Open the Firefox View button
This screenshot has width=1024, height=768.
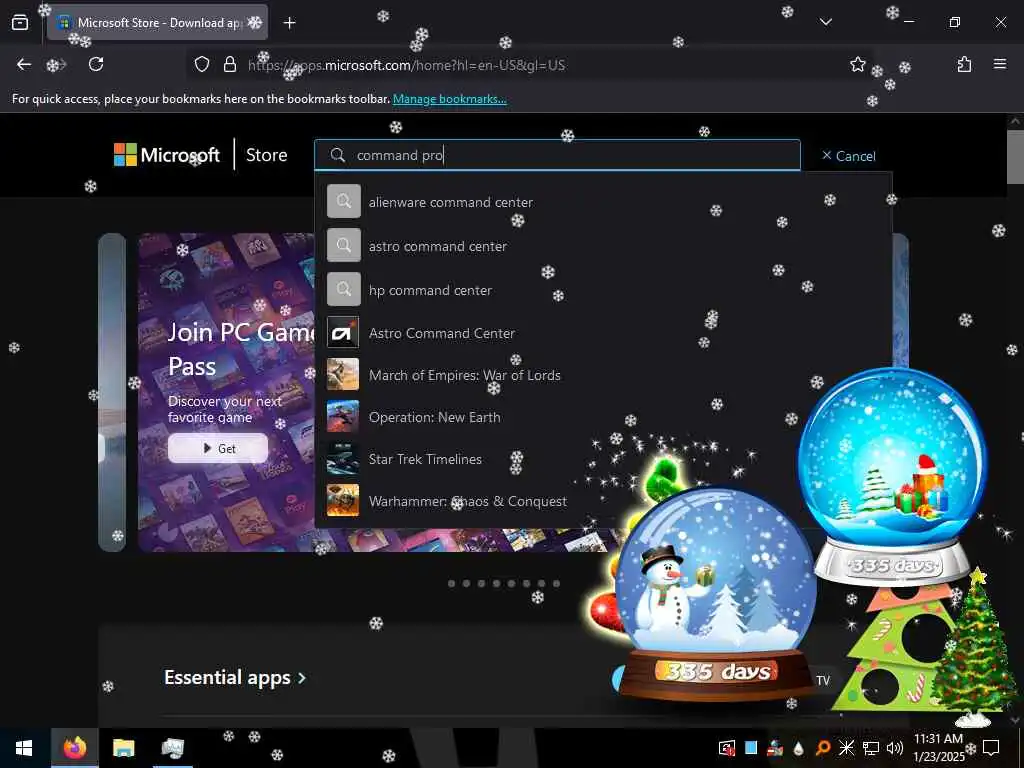(20, 23)
